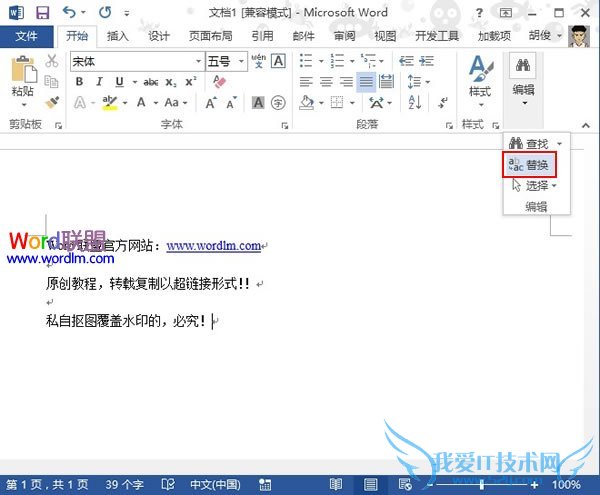
Task: Click the spelling check book icon in status bar
Action: point(168,485)
